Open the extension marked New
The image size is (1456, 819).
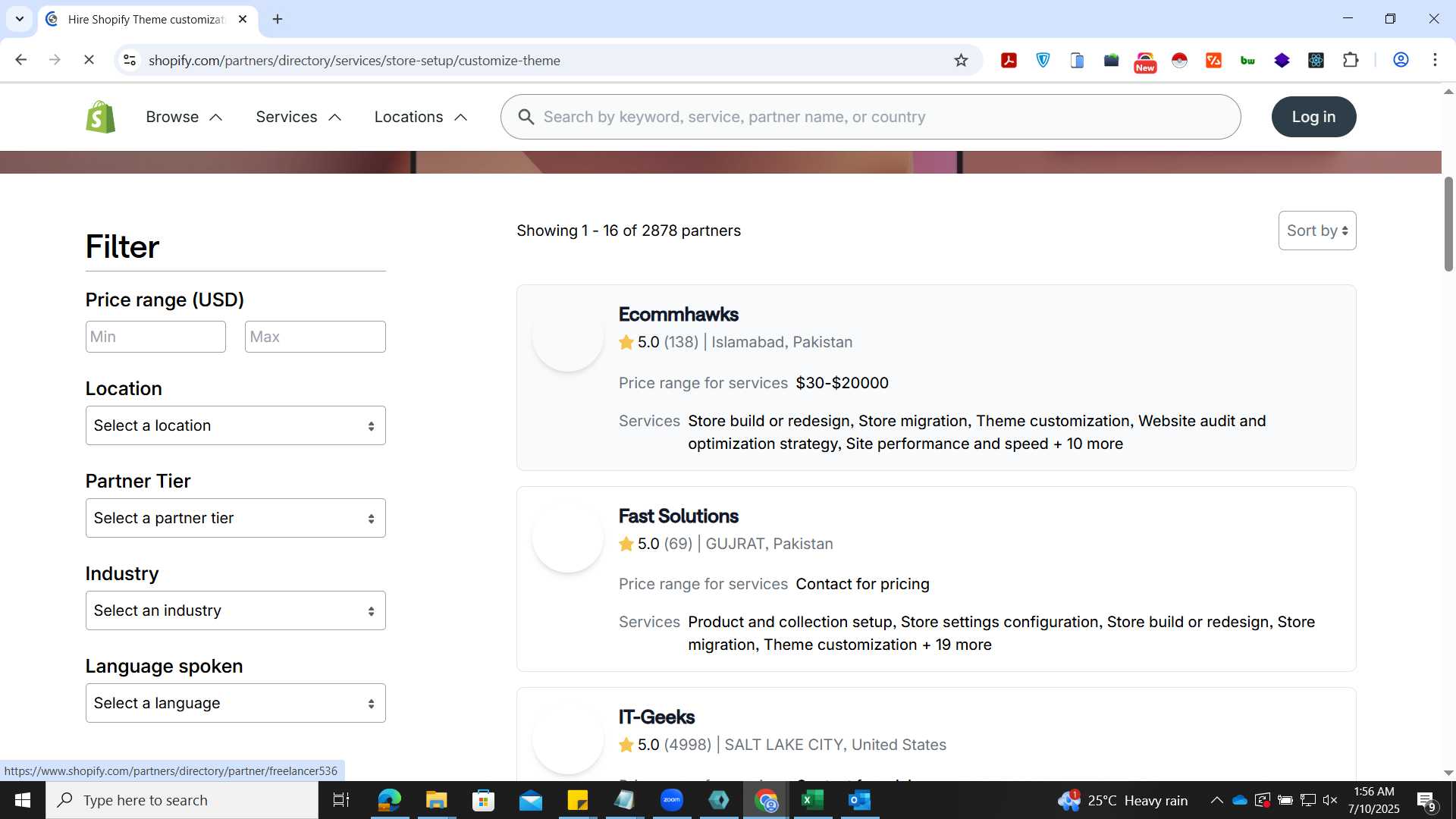[x=1145, y=62]
